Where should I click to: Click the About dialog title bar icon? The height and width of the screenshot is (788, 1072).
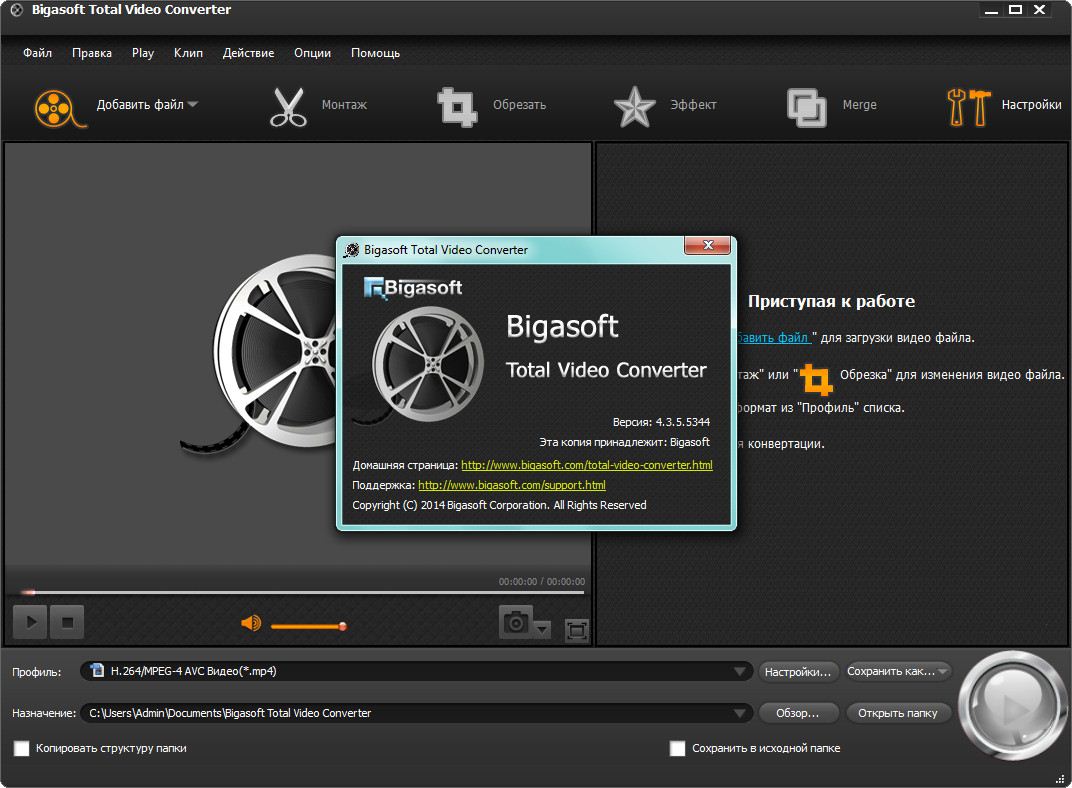click(351, 250)
